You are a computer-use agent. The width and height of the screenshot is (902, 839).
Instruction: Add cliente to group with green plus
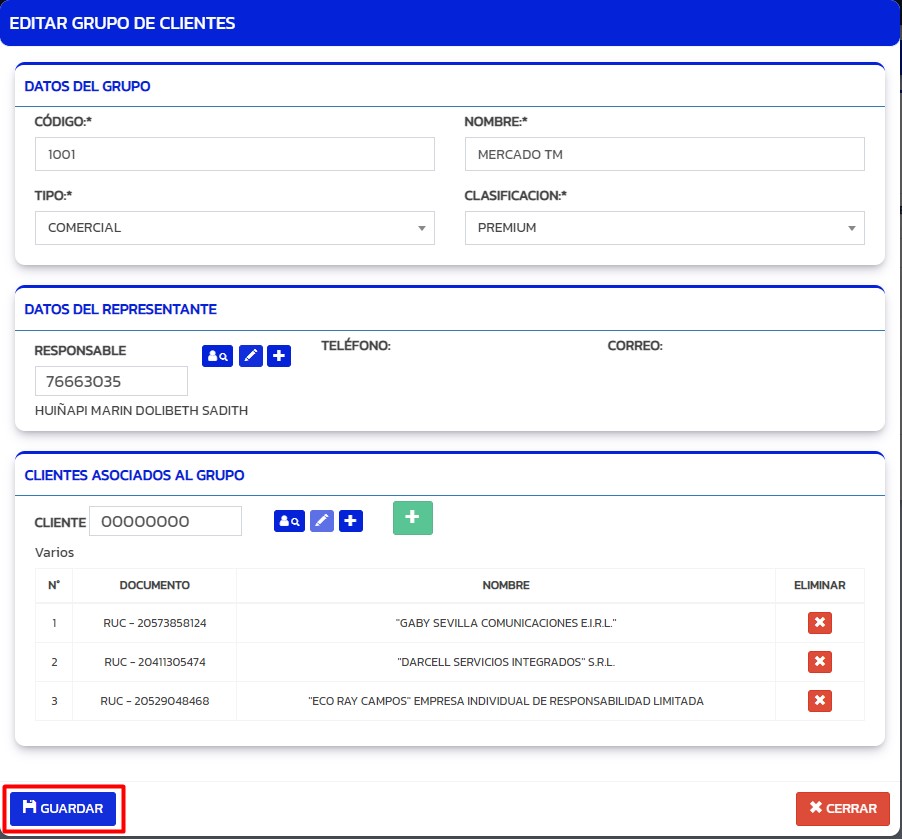pos(412,517)
